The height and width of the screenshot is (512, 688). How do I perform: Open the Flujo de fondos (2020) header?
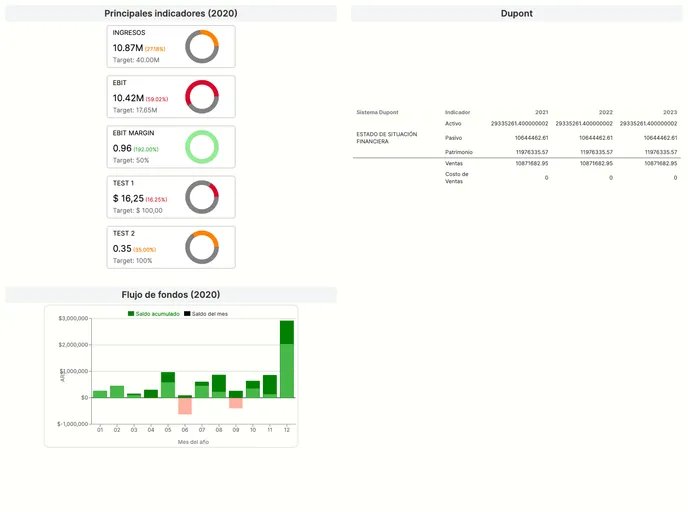171,295
